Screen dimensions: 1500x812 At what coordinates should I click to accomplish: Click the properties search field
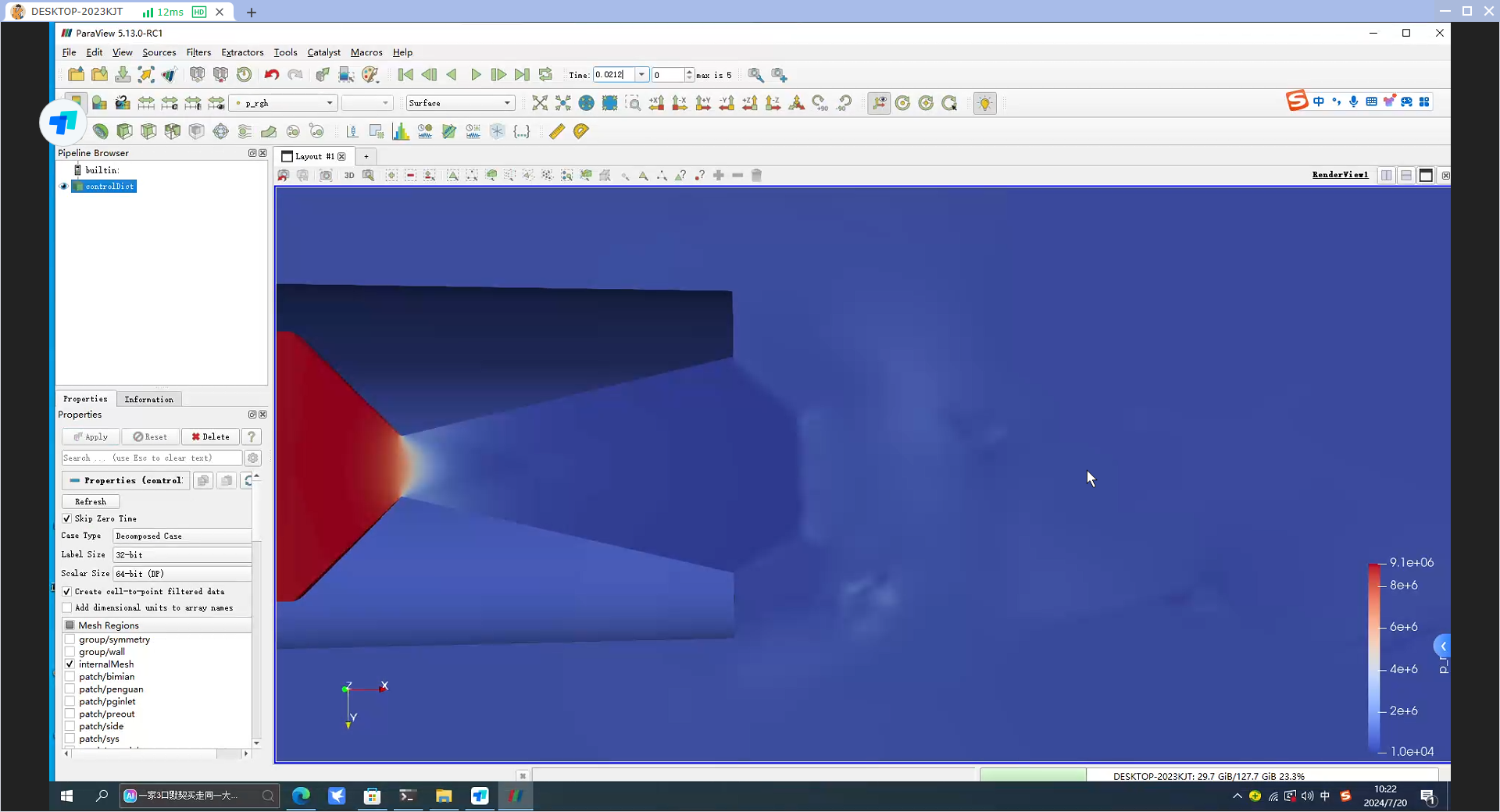coord(152,458)
